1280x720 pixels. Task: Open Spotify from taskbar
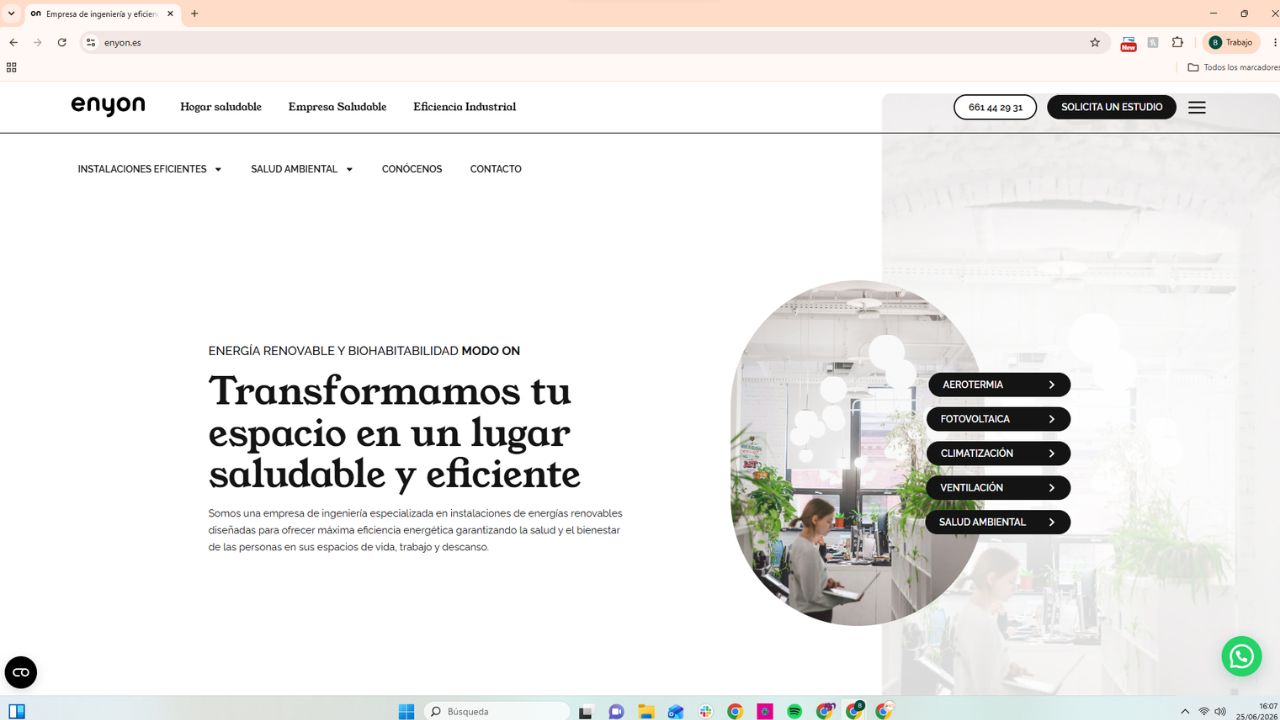tap(795, 712)
